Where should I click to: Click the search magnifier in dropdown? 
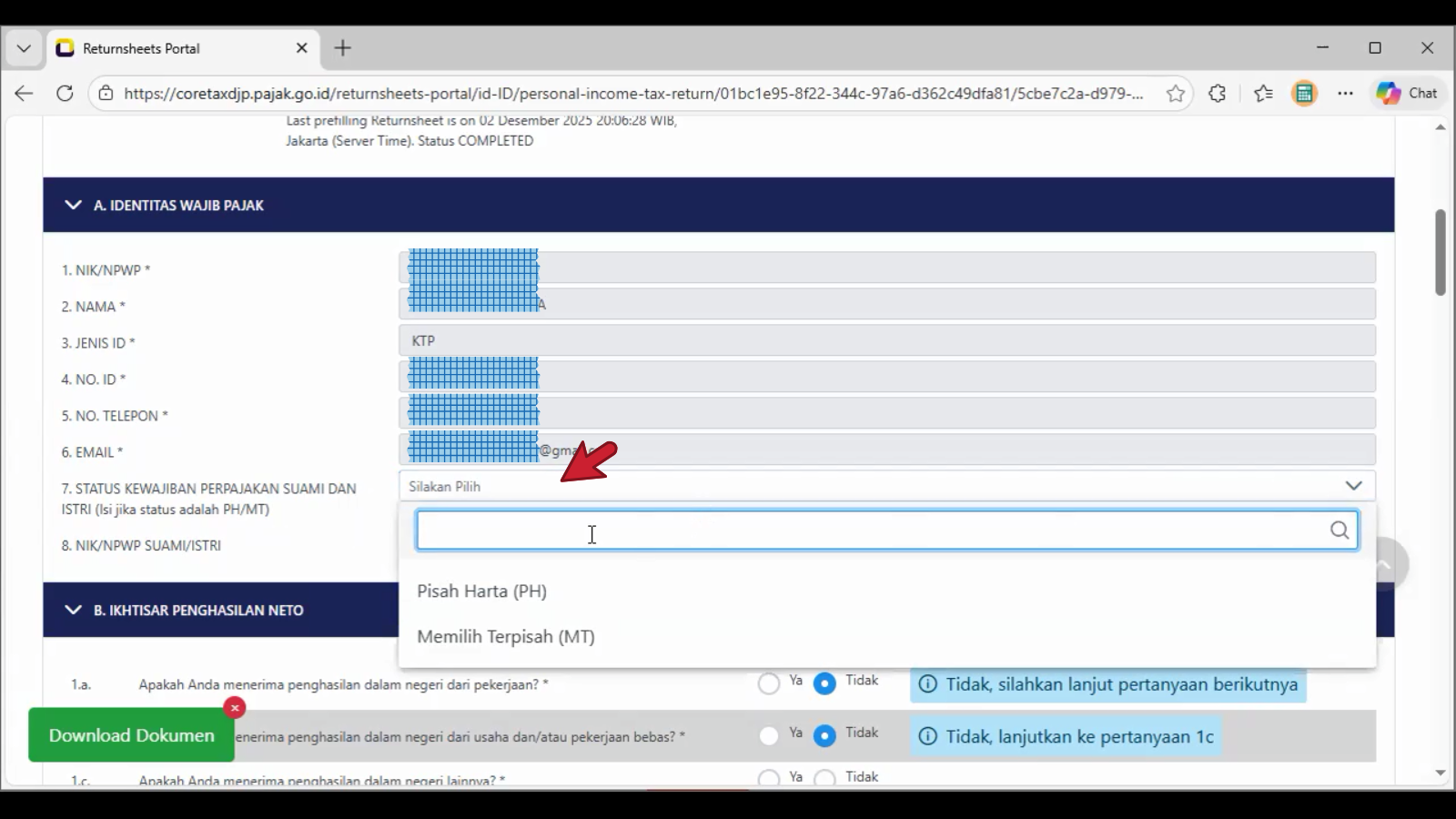click(1339, 531)
